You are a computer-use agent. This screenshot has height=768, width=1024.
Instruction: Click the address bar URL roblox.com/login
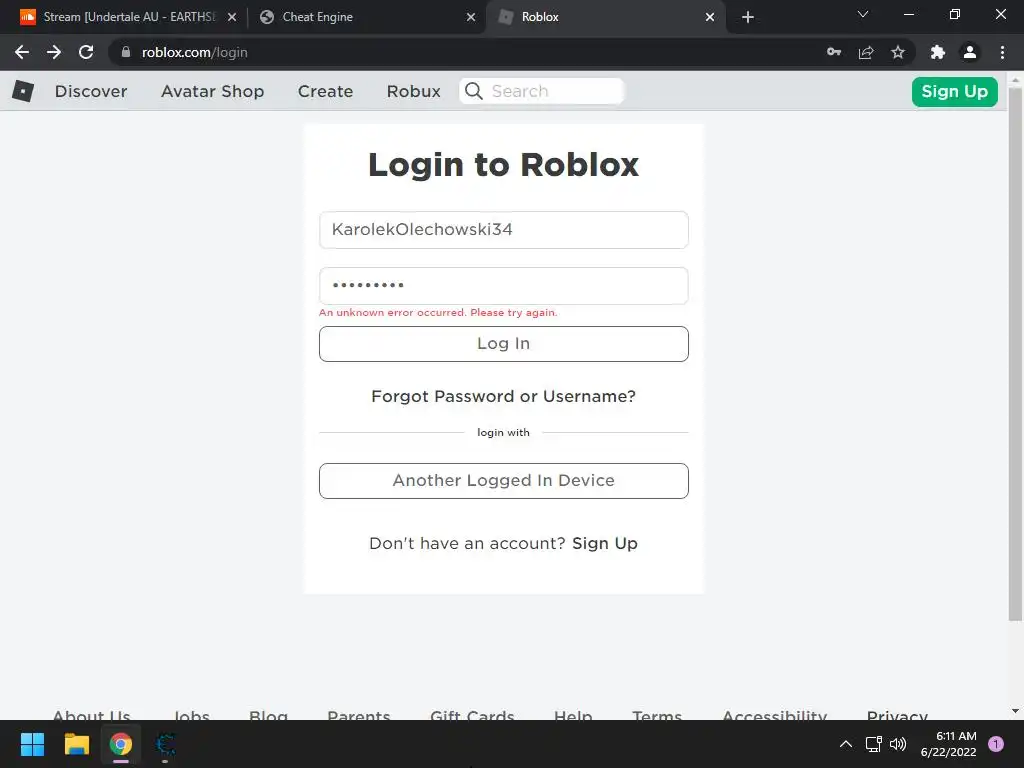pyautogui.click(x=195, y=52)
